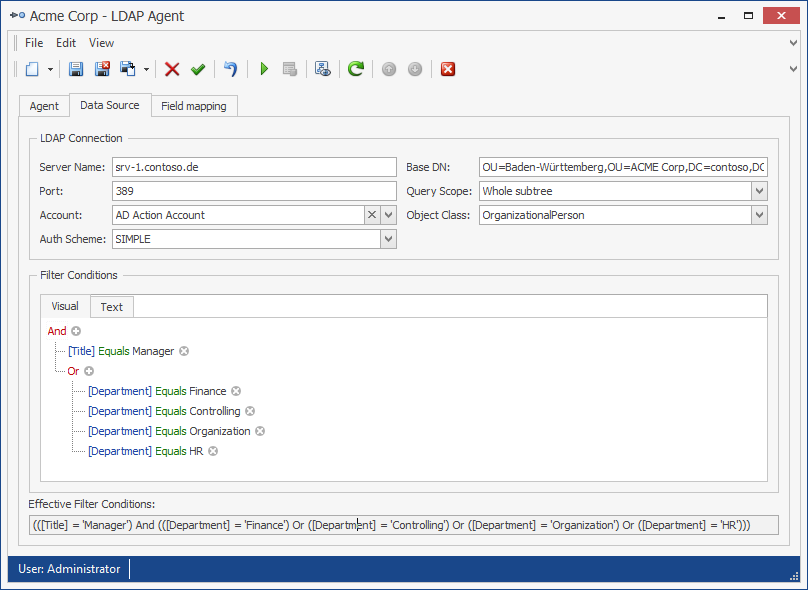Click the Server Name input field
808x590 pixels.
[x=254, y=167]
